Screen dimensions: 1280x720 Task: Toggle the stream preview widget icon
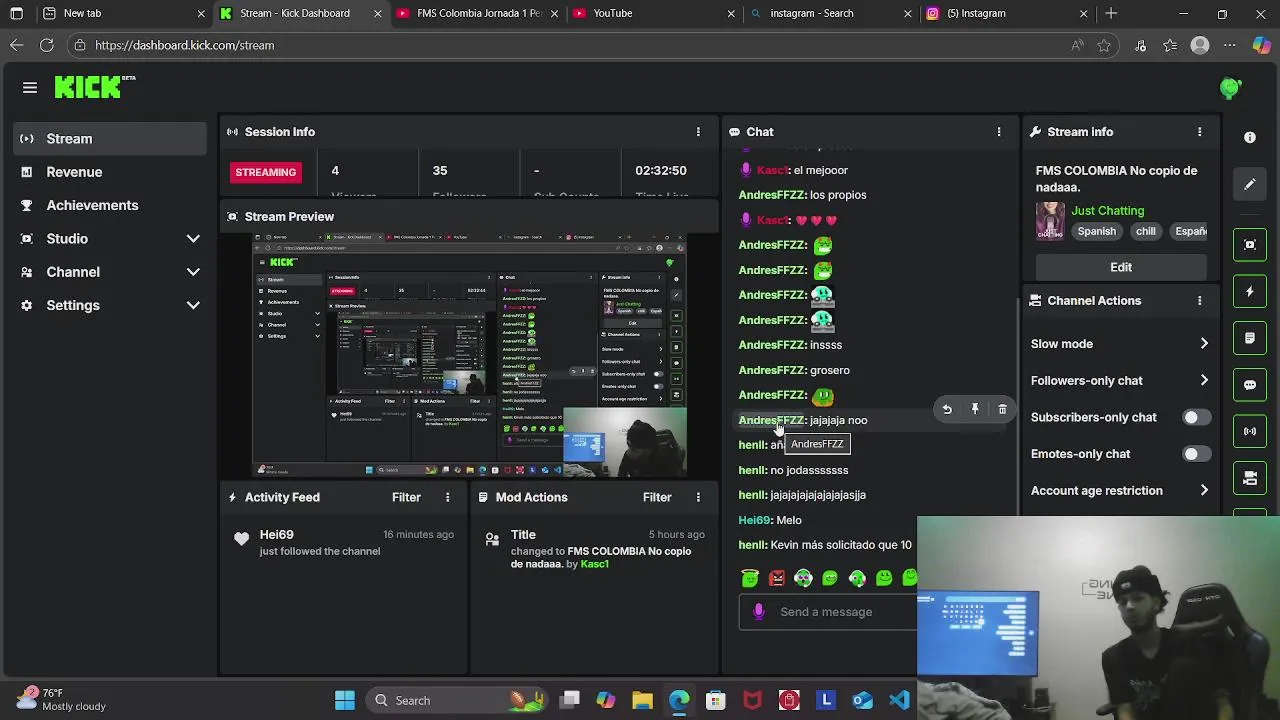[1250, 244]
